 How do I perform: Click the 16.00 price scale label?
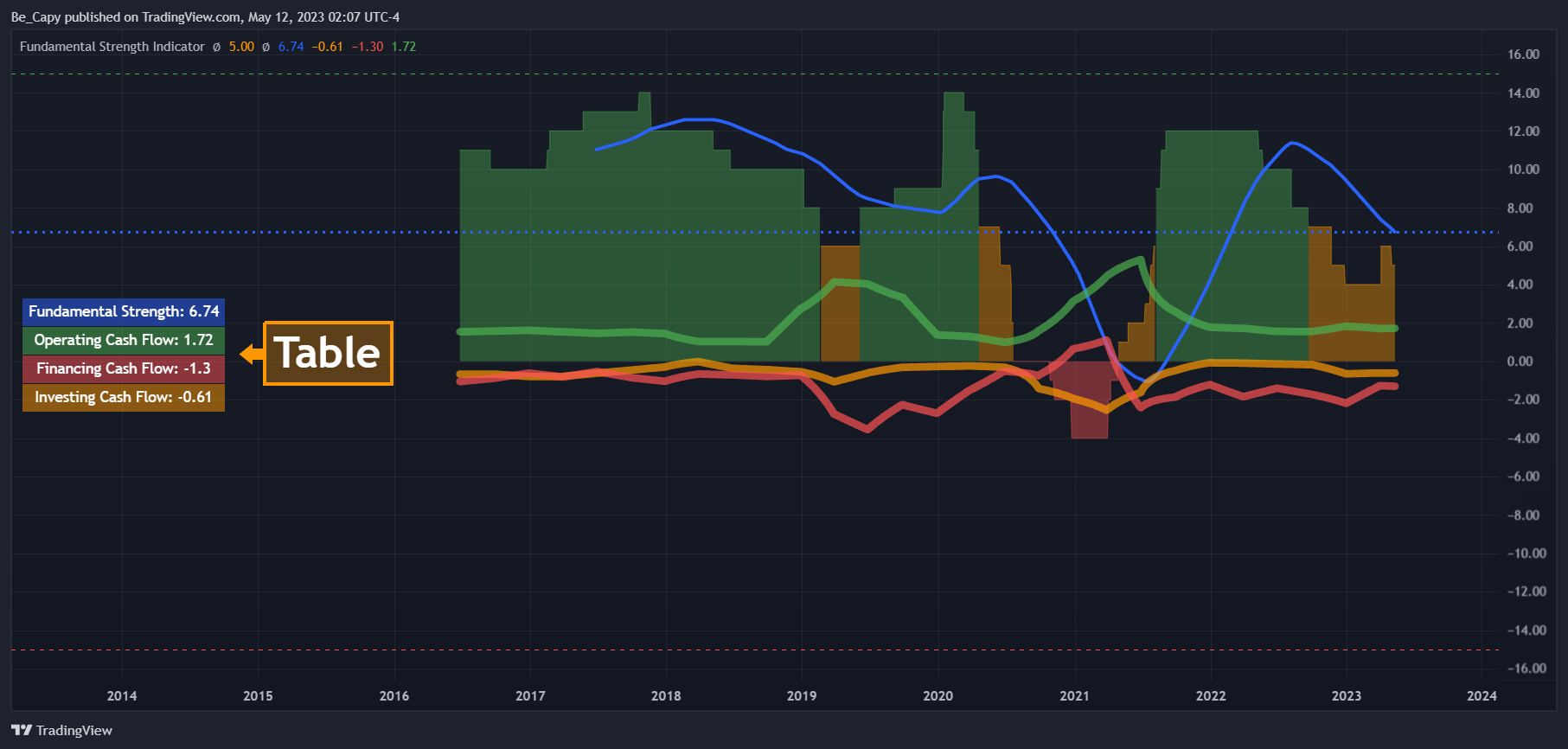coord(1523,54)
